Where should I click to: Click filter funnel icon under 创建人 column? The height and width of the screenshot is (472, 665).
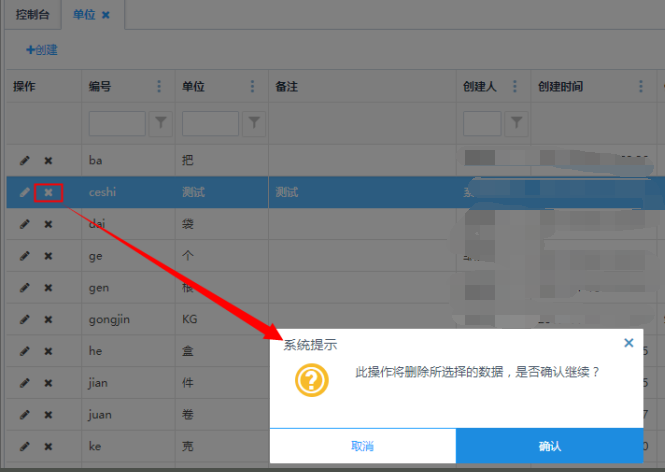point(515,123)
